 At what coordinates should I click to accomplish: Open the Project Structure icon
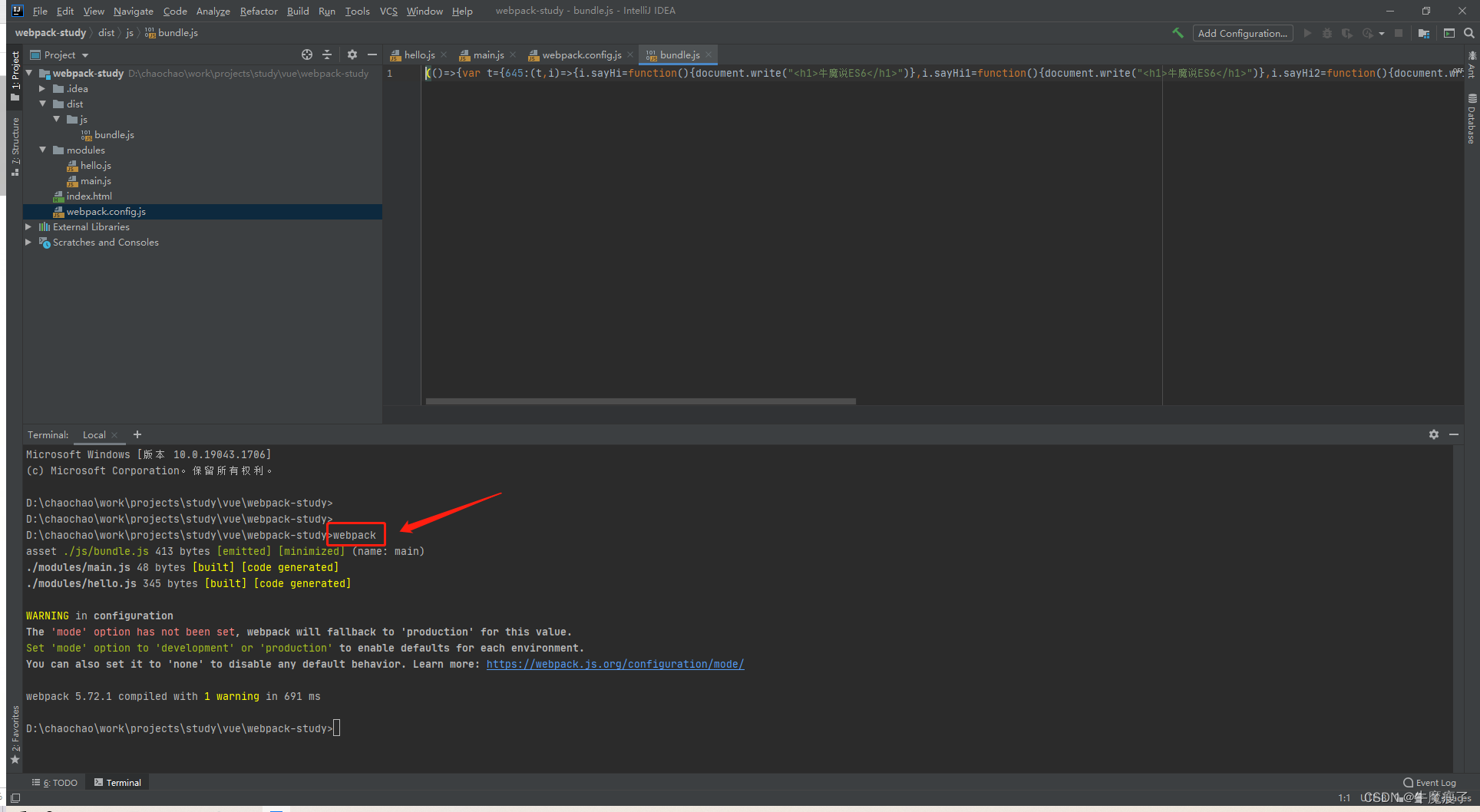pyautogui.click(x=1424, y=33)
